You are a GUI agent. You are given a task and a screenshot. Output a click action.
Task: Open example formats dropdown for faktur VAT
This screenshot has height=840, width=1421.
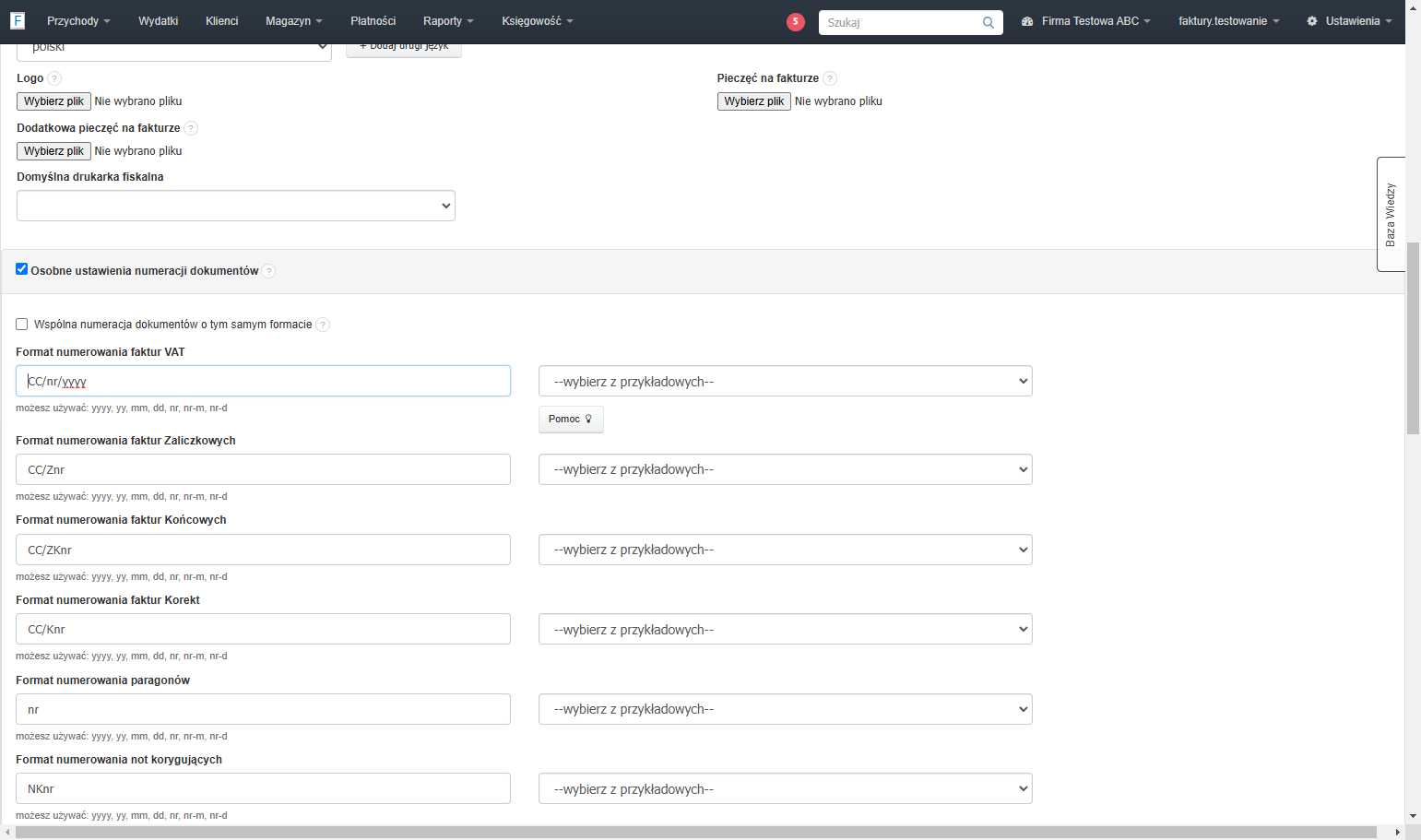pos(786,381)
